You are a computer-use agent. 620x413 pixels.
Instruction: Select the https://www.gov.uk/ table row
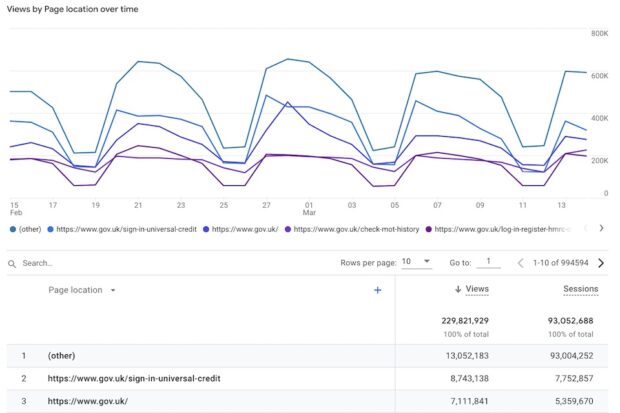pyautogui.click(x=86, y=402)
